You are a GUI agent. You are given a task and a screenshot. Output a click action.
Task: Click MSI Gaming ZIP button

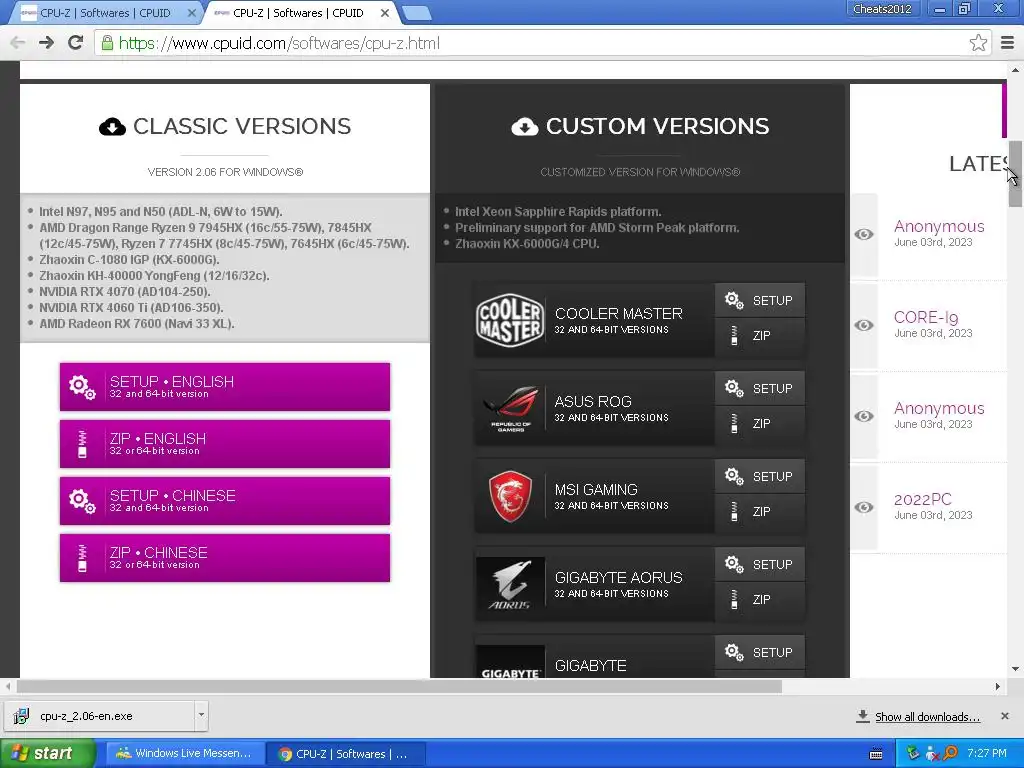point(760,512)
